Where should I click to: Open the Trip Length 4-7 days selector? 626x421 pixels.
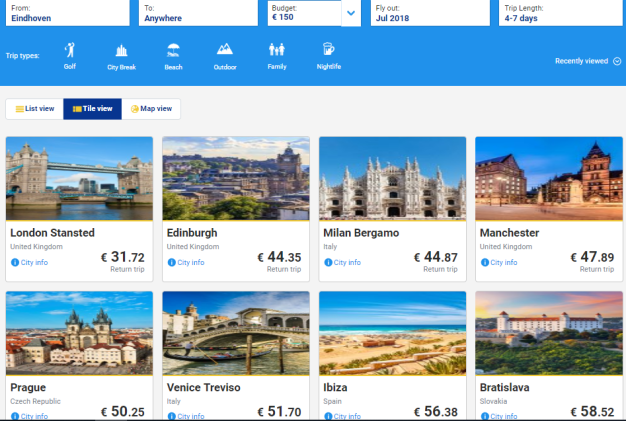click(561, 13)
